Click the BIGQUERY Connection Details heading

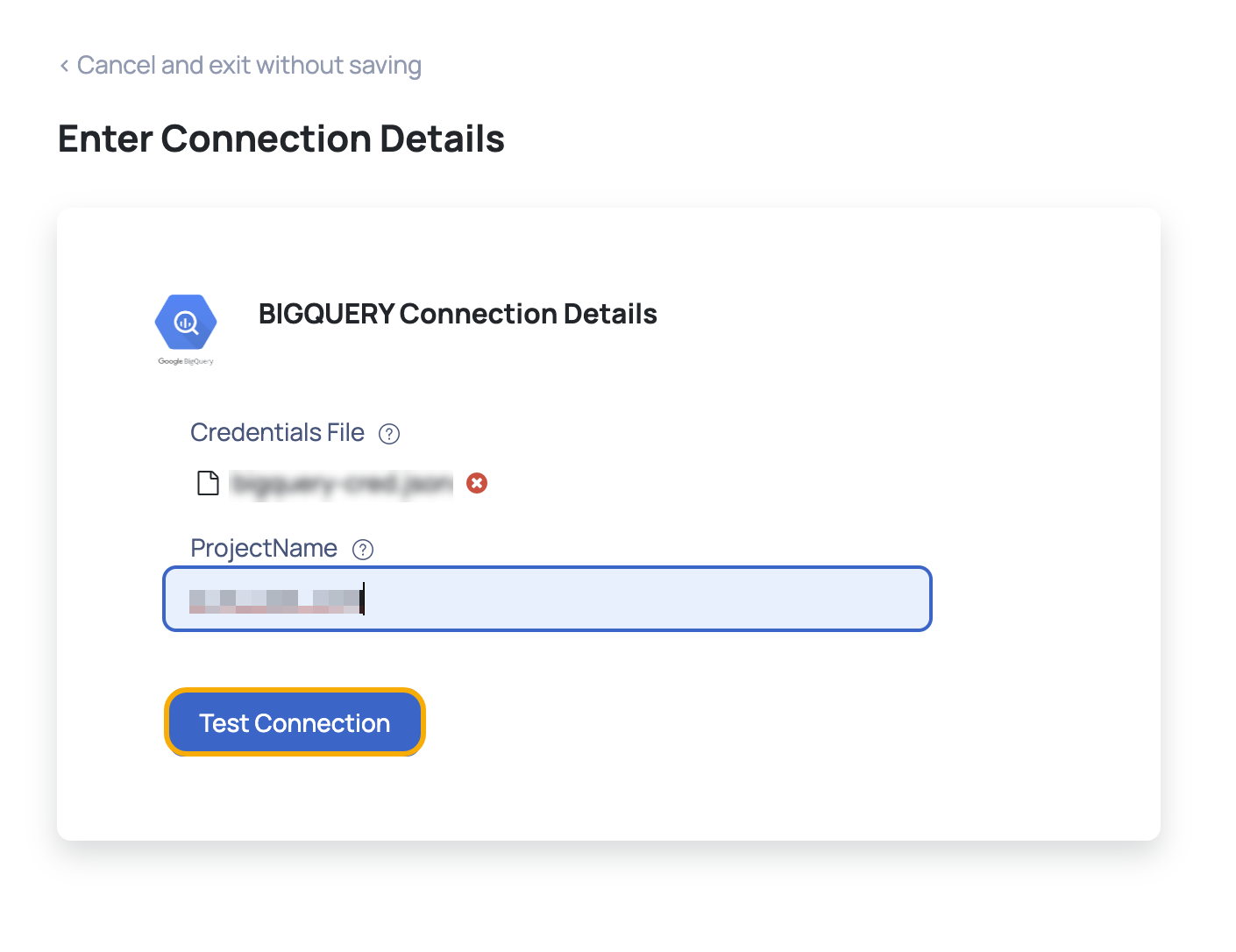click(458, 314)
